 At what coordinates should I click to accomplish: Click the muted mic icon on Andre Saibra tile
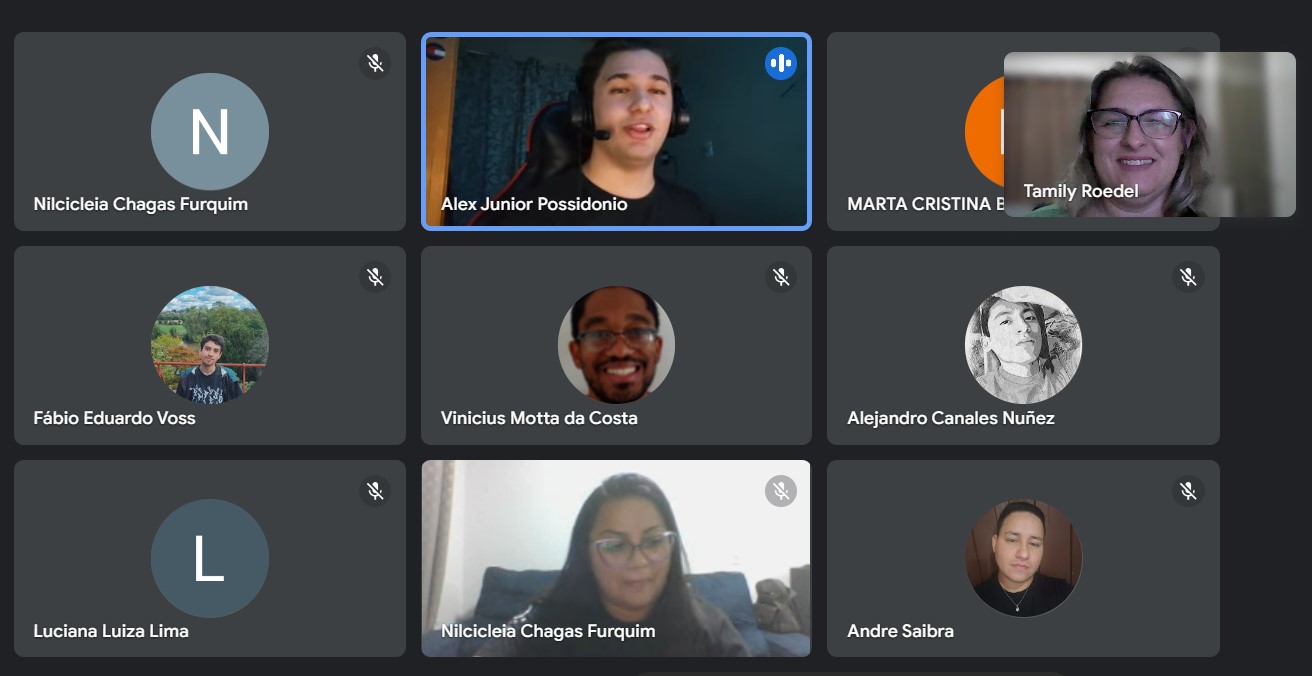coord(1188,490)
